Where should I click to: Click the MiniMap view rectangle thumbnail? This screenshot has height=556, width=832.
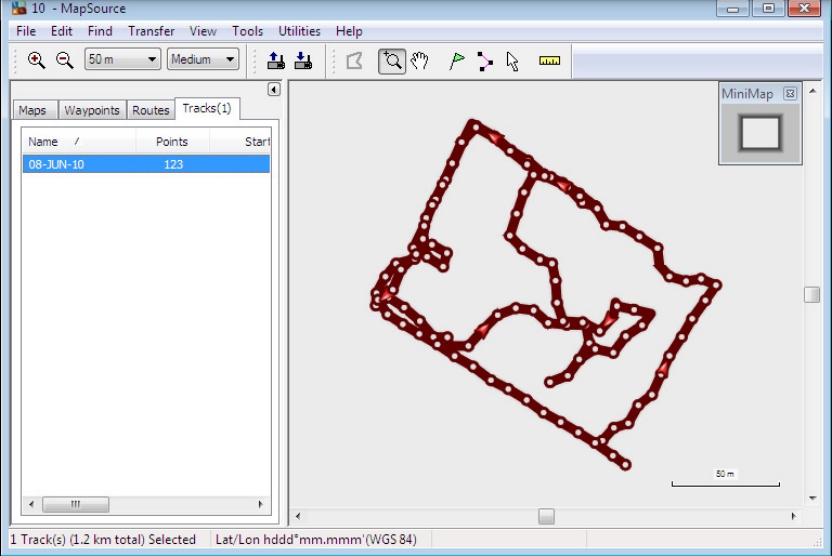click(x=760, y=133)
